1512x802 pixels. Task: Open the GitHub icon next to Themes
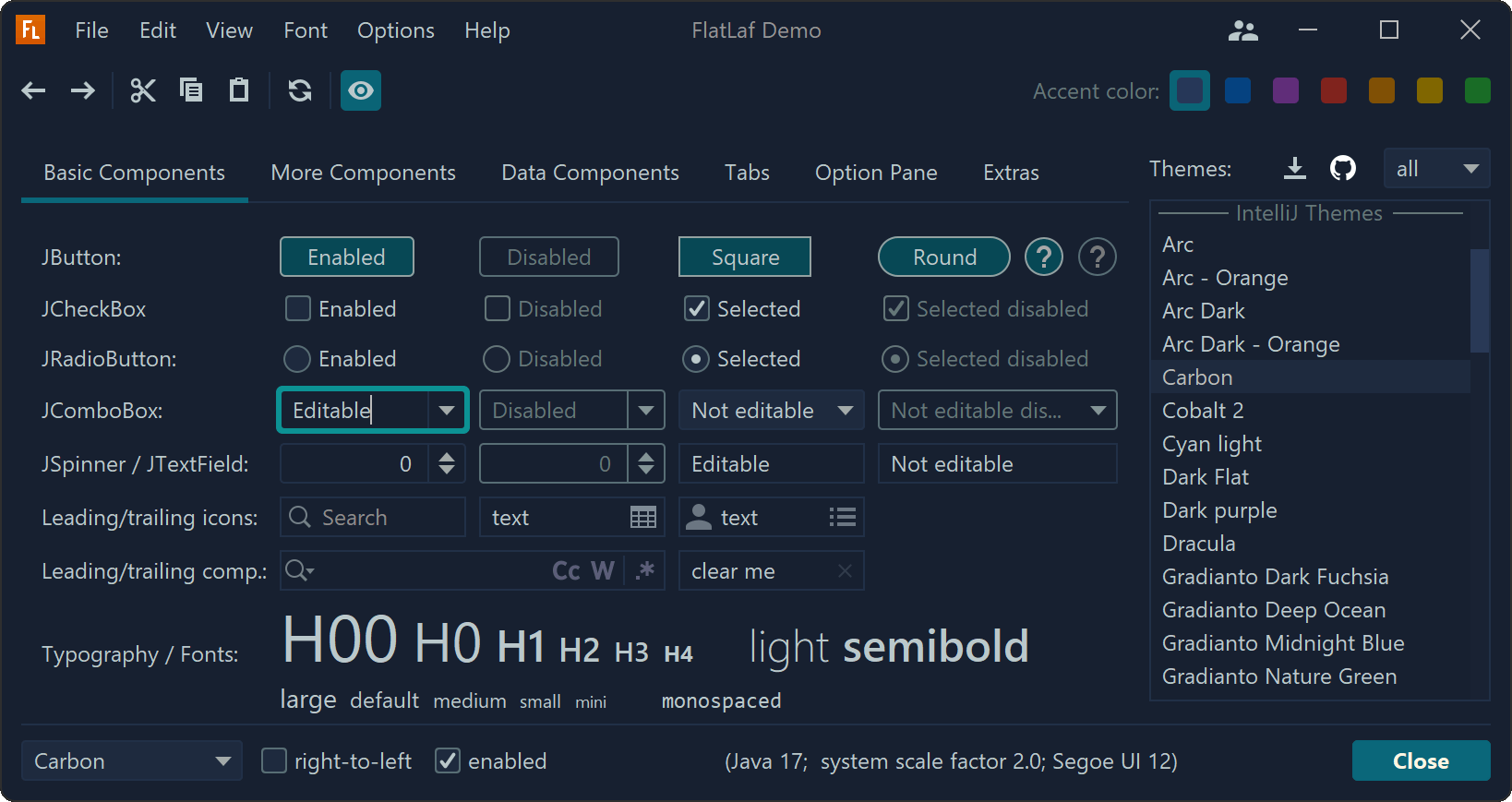coord(1343,168)
